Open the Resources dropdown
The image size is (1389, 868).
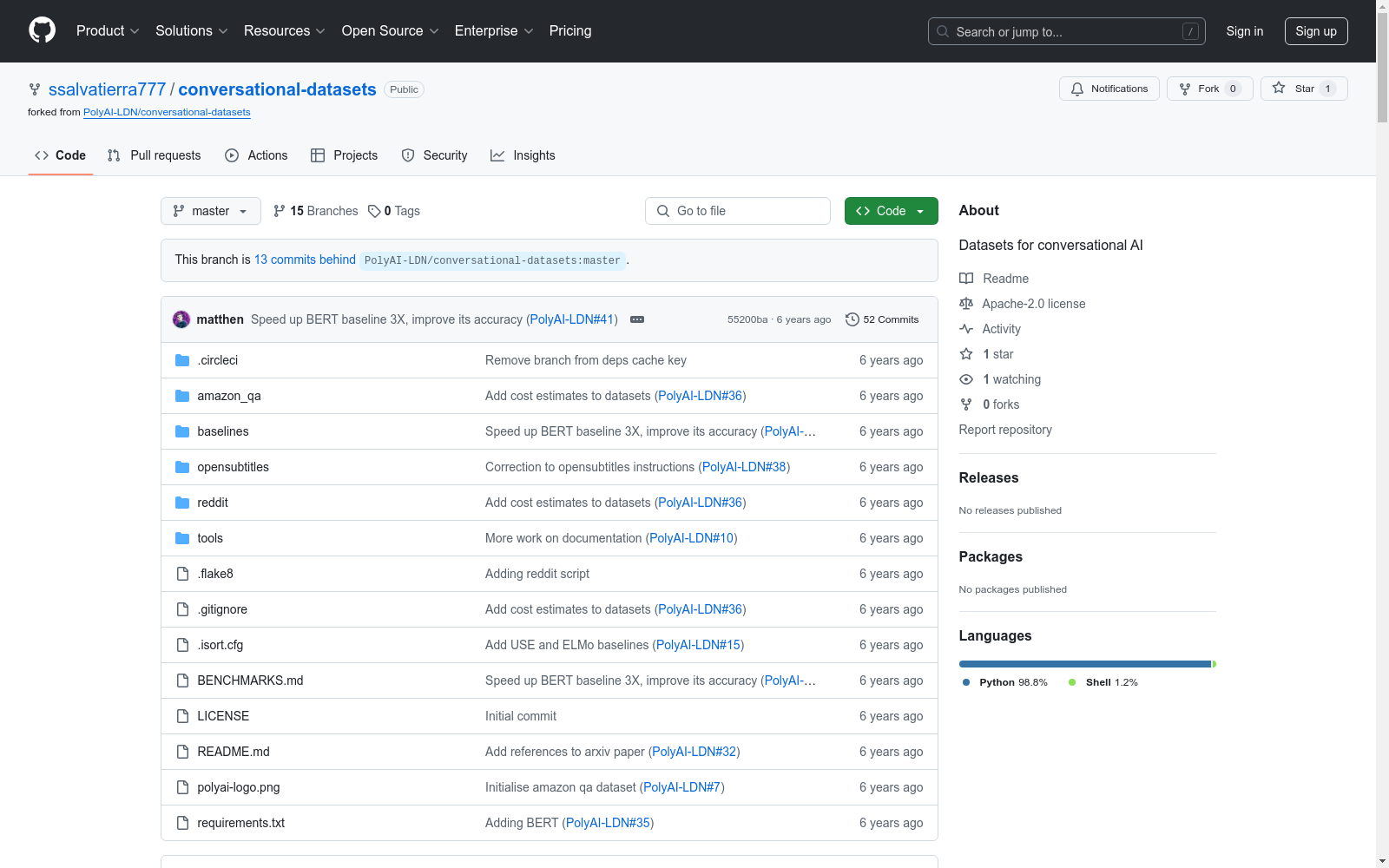pyautogui.click(x=285, y=31)
